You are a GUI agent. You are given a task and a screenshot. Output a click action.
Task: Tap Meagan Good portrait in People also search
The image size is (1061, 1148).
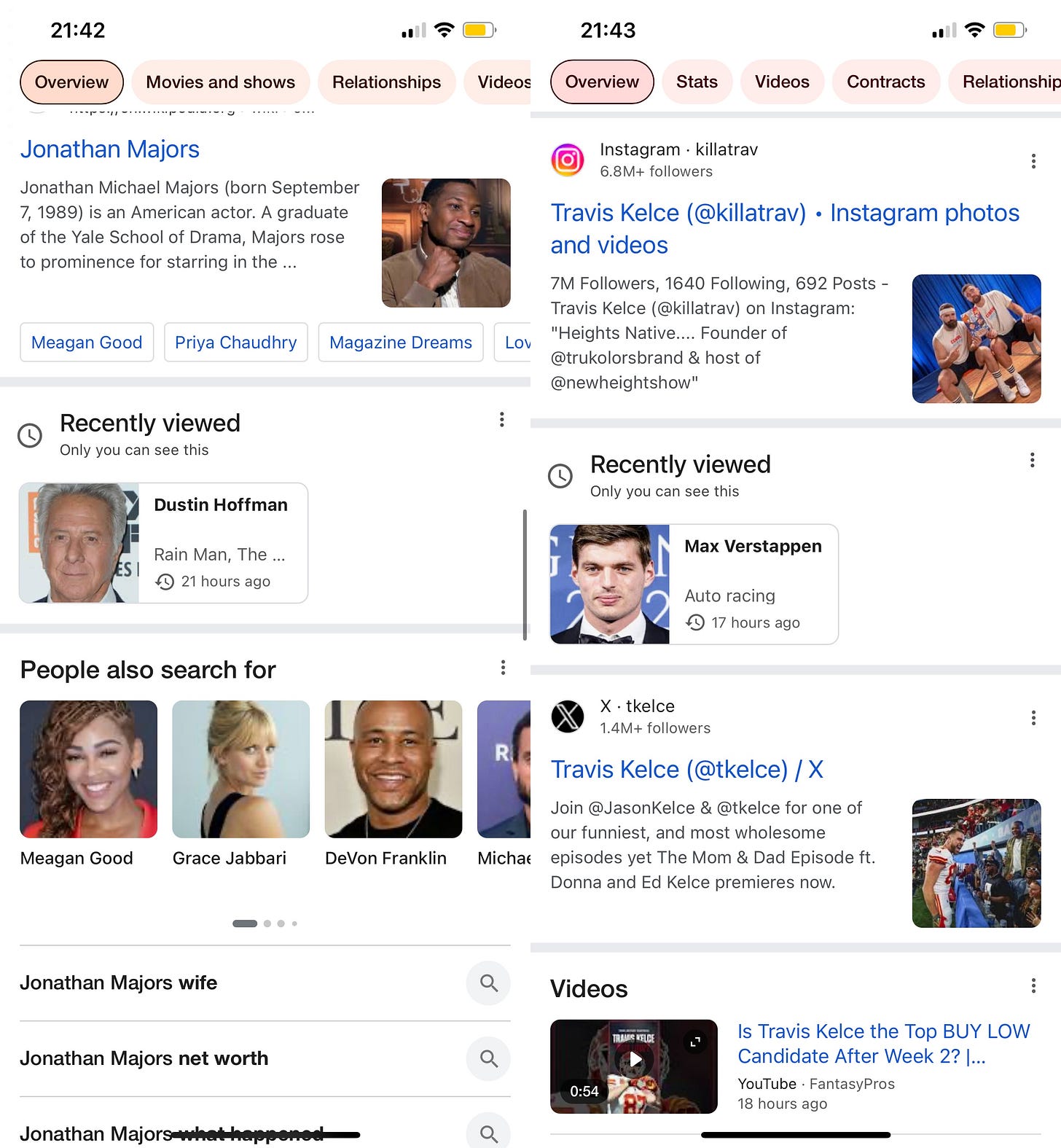click(x=89, y=769)
